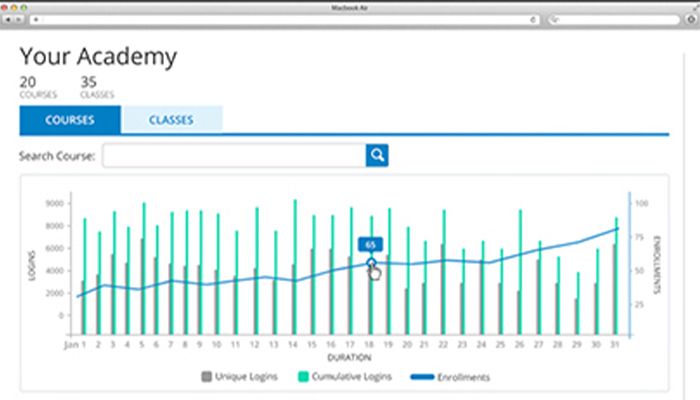Click the browser address bar
The image size is (700, 400).
coord(284,20)
